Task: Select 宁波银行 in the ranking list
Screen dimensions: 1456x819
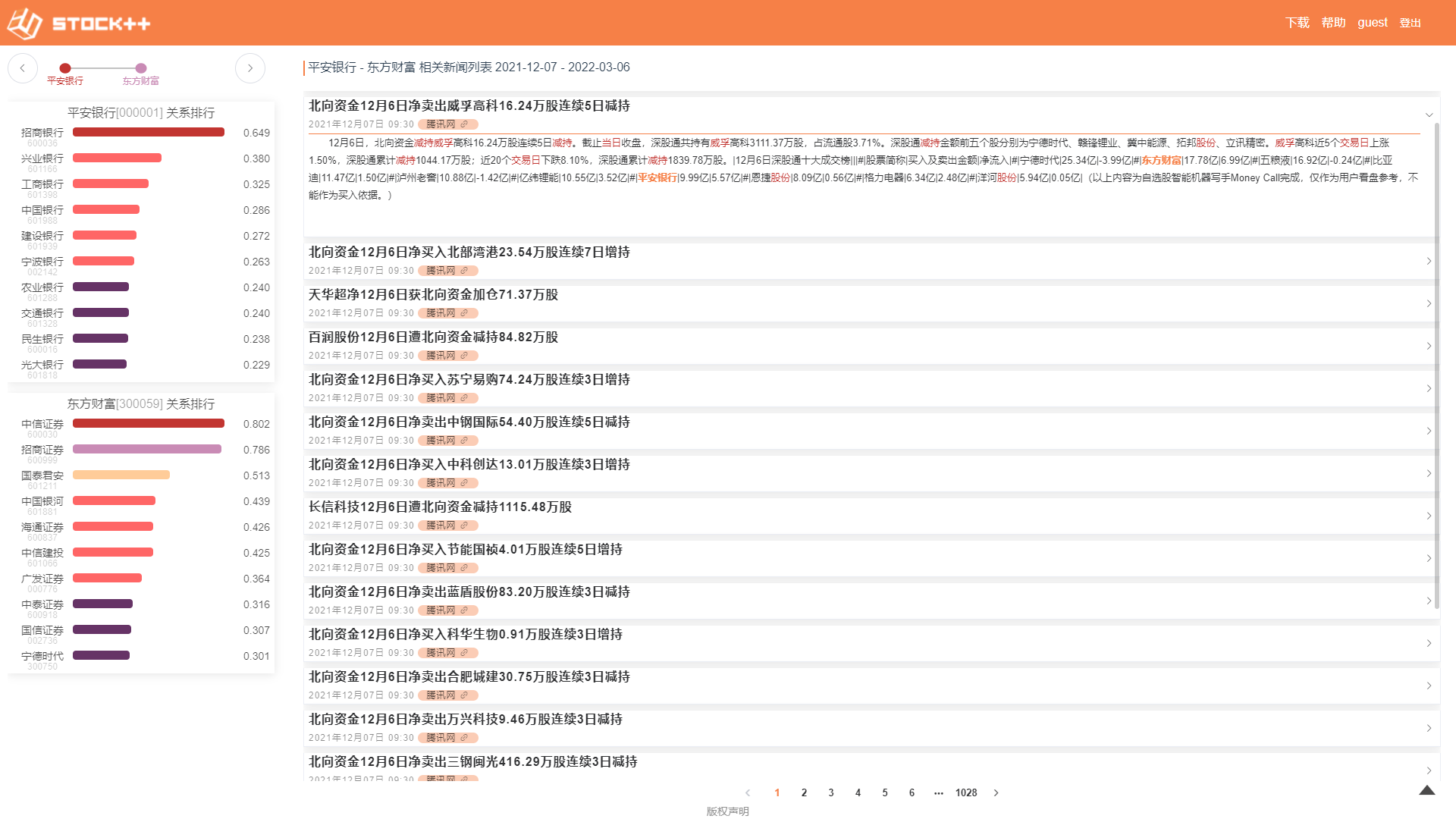Action: tap(42, 262)
